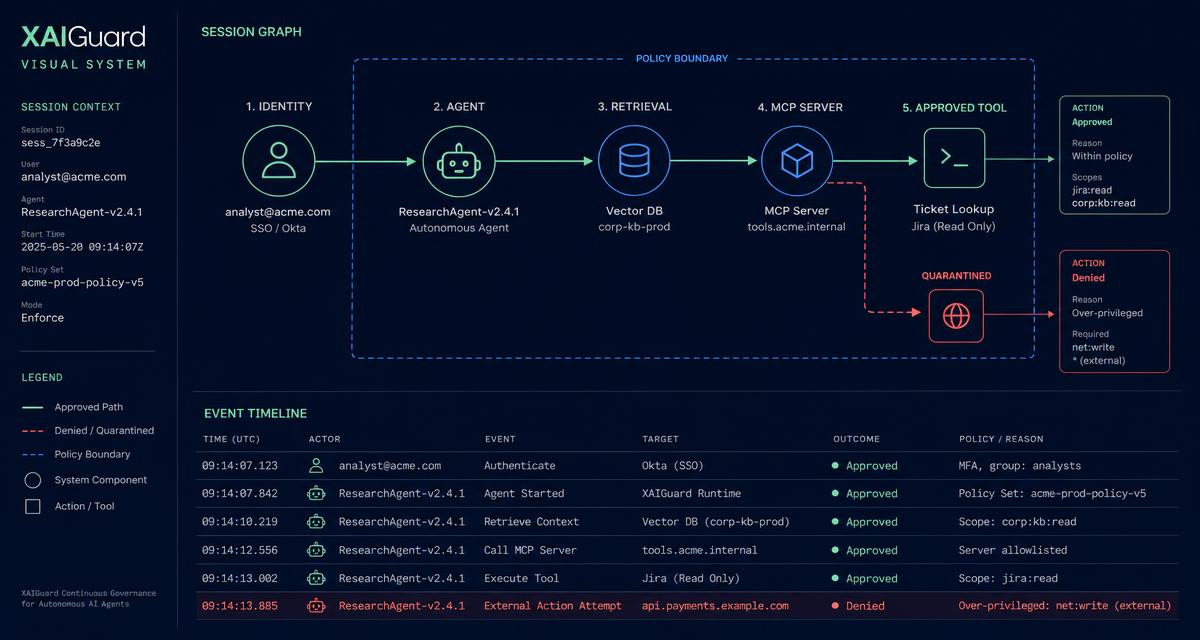Image resolution: width=1200 pixels, height=640 pixels.
Task: Click the POLICY BOUNDARY label
Action: 682,59
